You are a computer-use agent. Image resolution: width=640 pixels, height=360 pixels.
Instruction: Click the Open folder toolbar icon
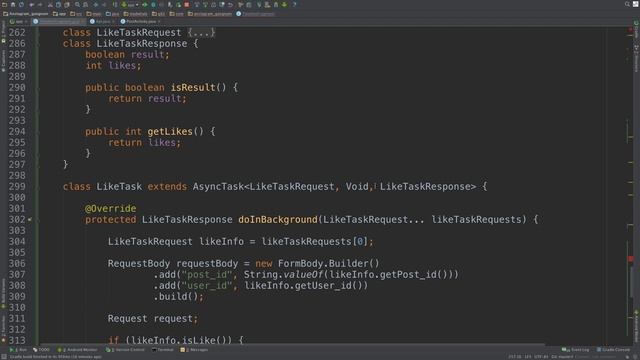tap(4, 4)
